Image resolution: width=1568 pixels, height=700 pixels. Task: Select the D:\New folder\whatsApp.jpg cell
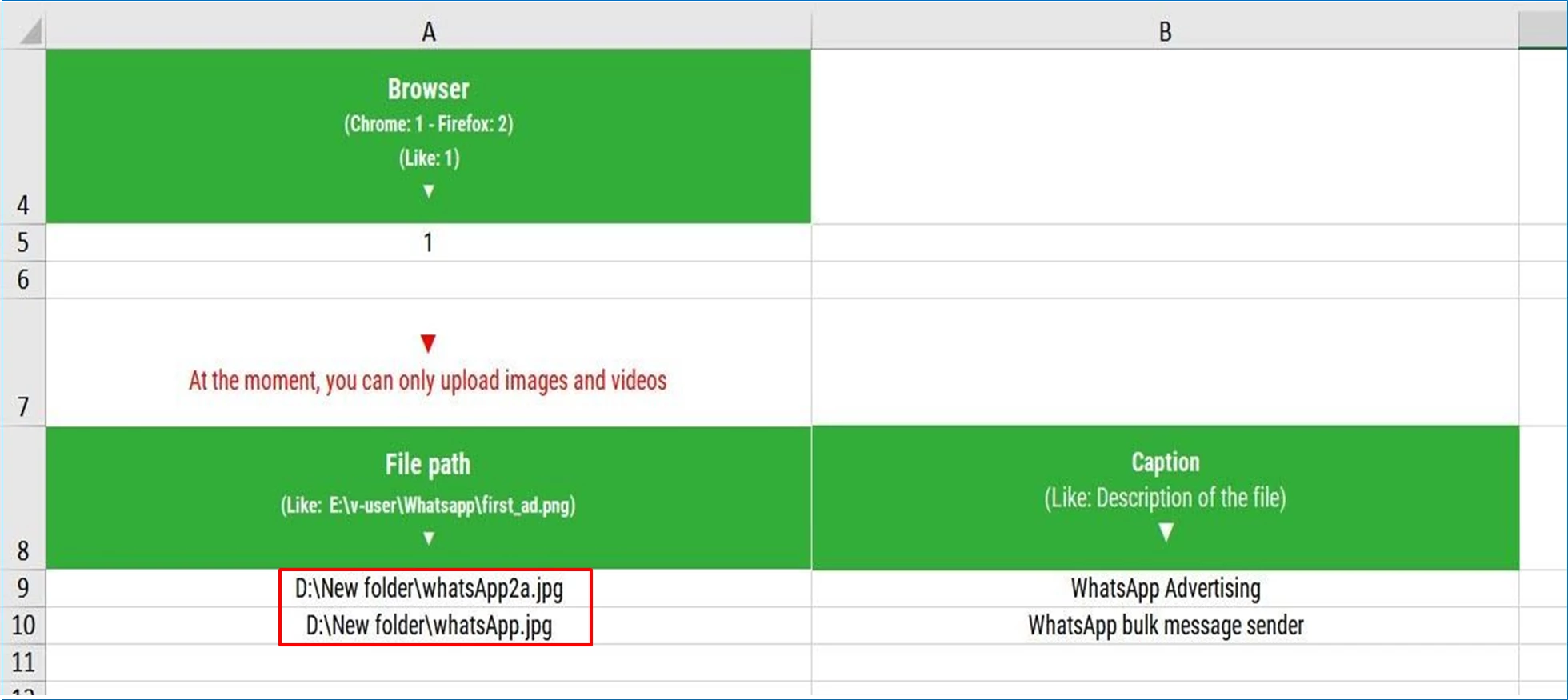tap(429, 626)
